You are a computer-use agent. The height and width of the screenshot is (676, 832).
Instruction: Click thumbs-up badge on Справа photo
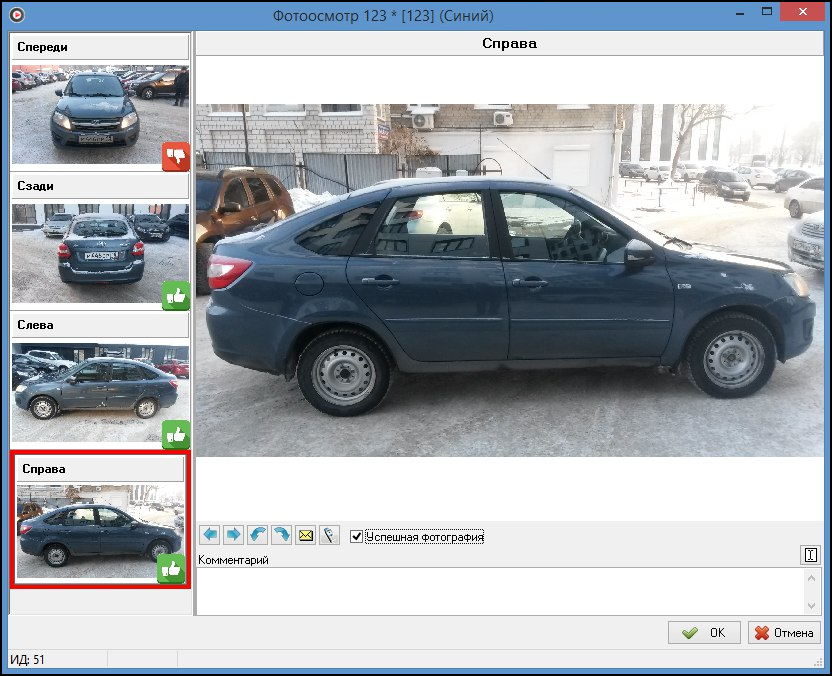(171, 568)
